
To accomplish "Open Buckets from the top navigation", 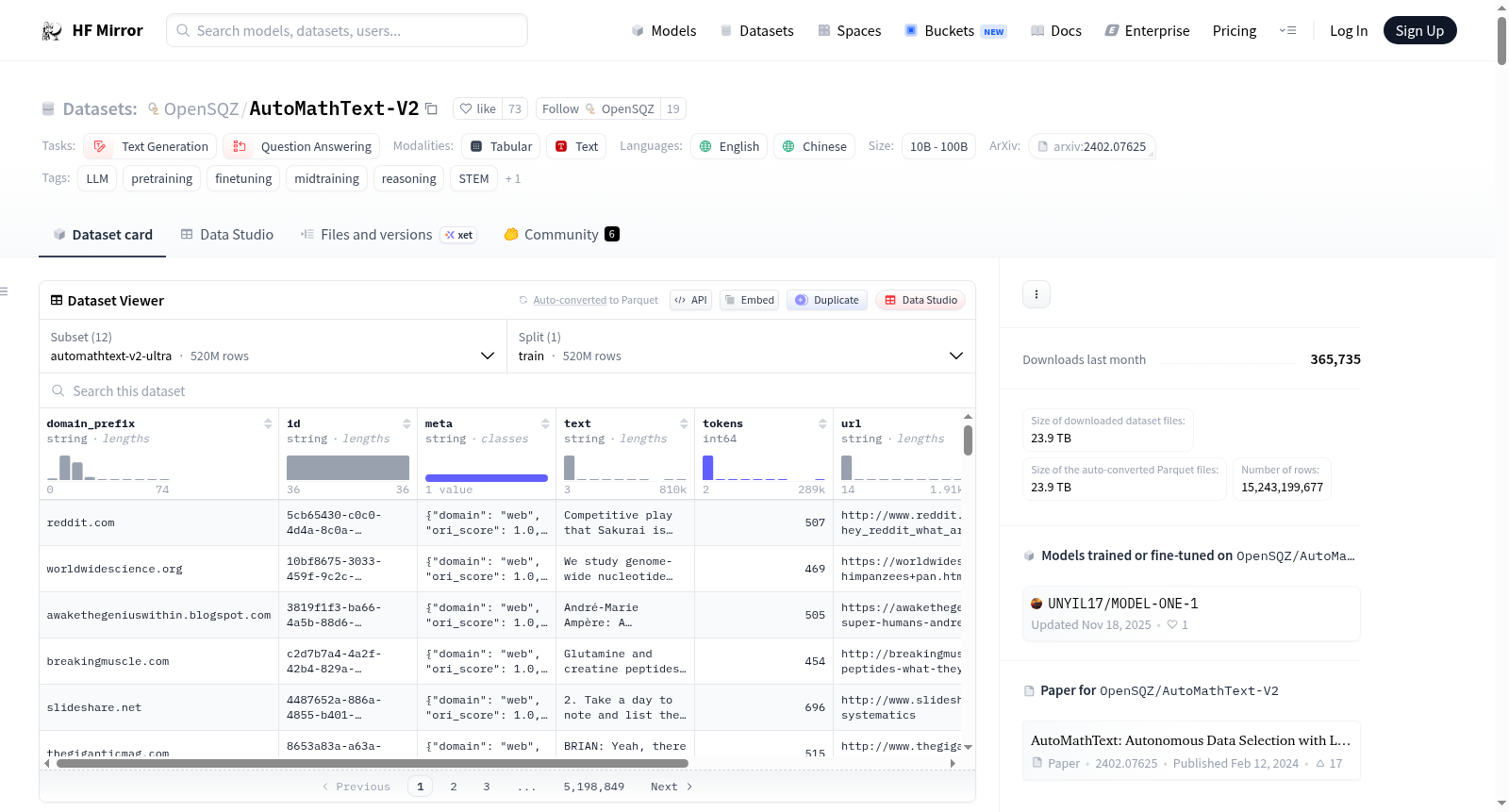I will pyautogui.click(x=955, y=31).
